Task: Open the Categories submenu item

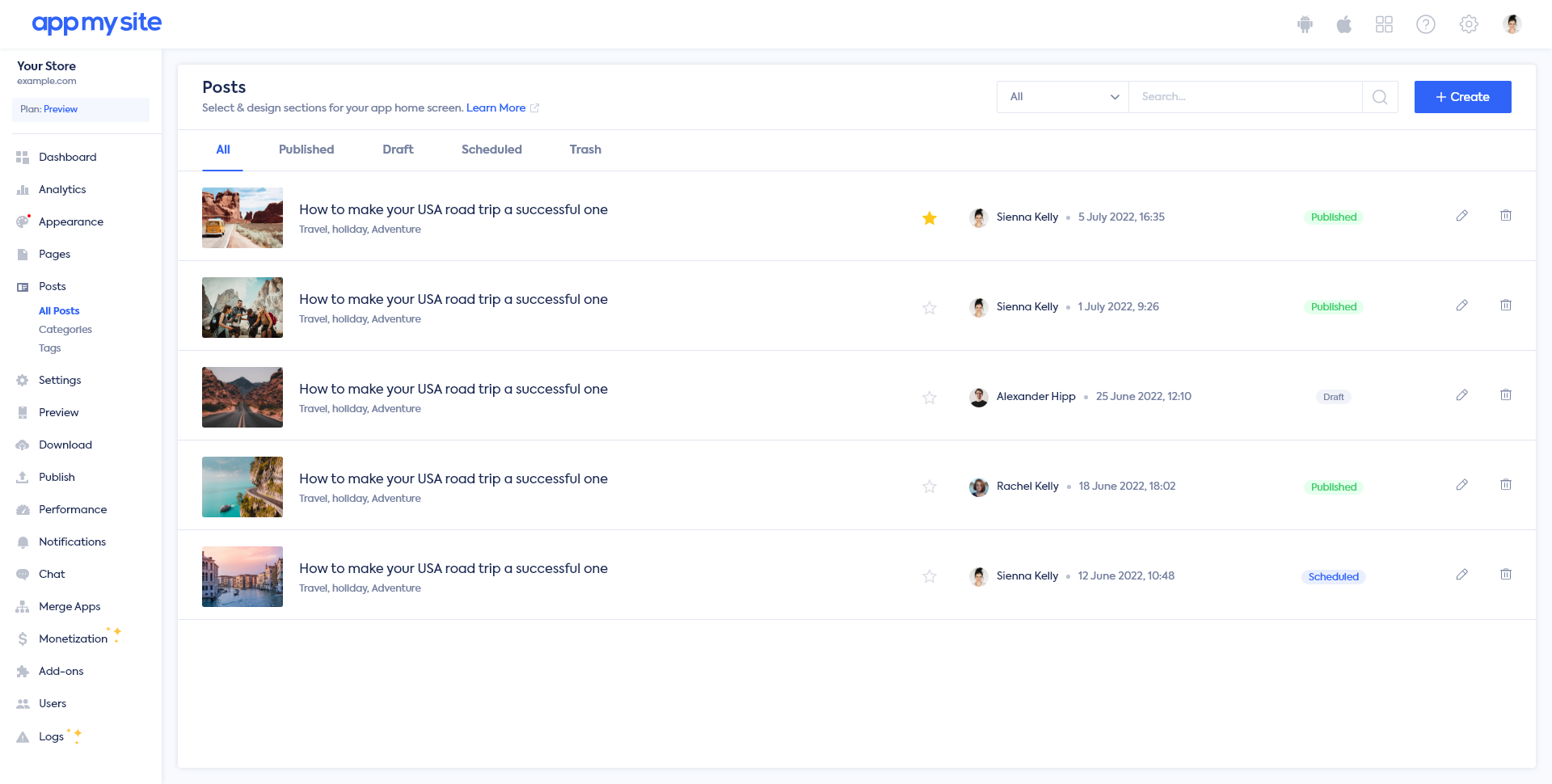Action: click(65, 329)
